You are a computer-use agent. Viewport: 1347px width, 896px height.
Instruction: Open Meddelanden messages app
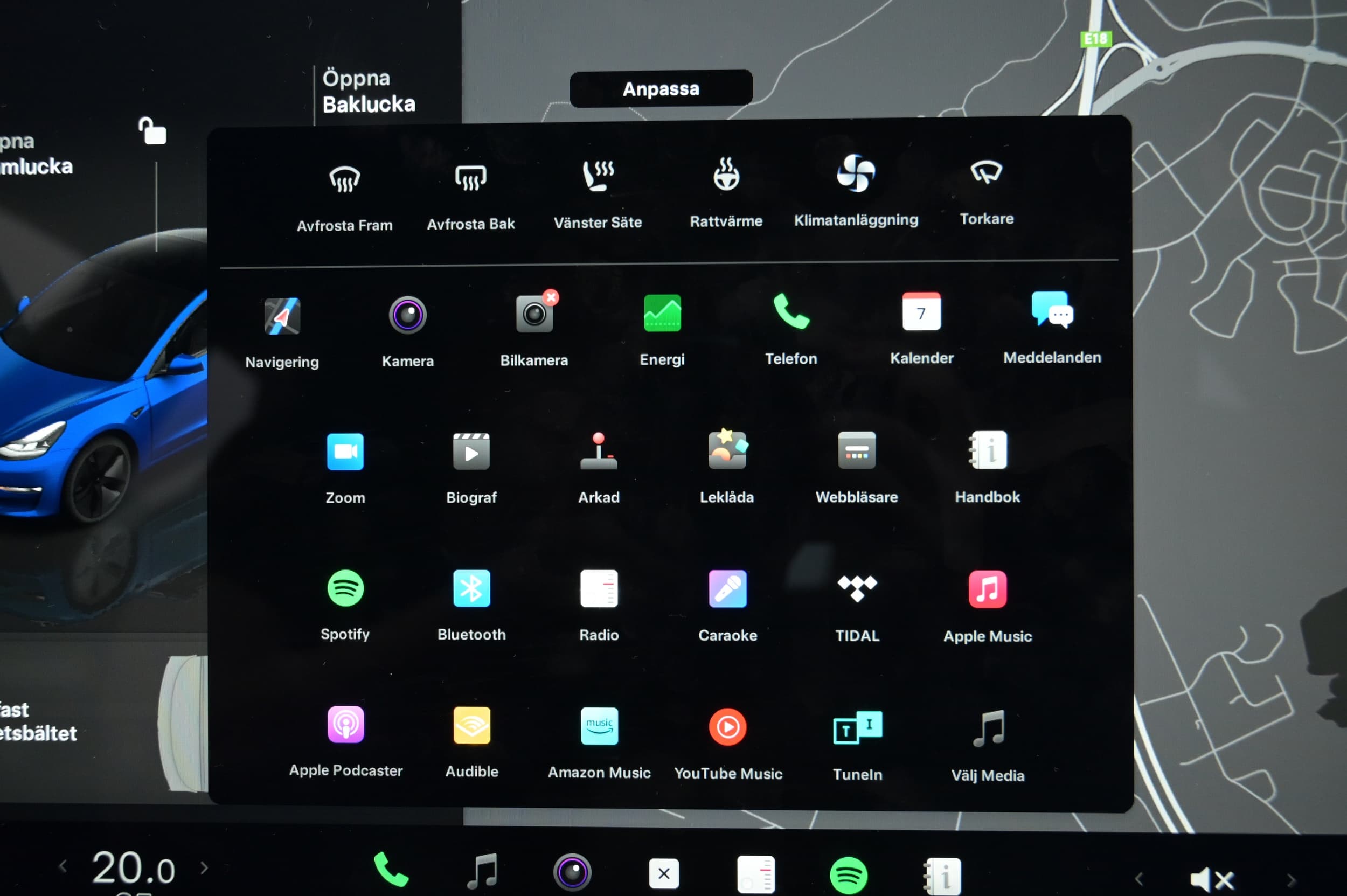tap(1052, 328)
